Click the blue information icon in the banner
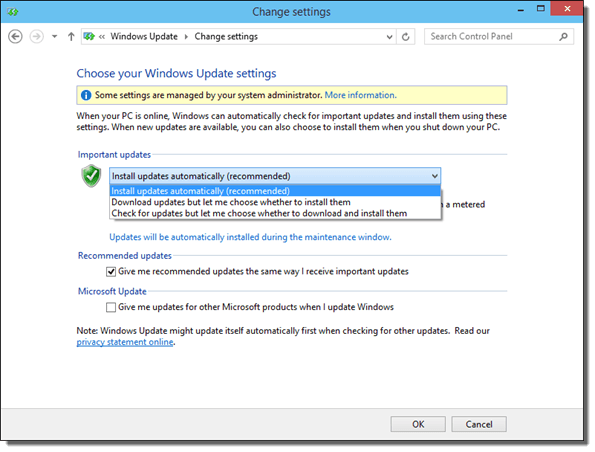 86,95
